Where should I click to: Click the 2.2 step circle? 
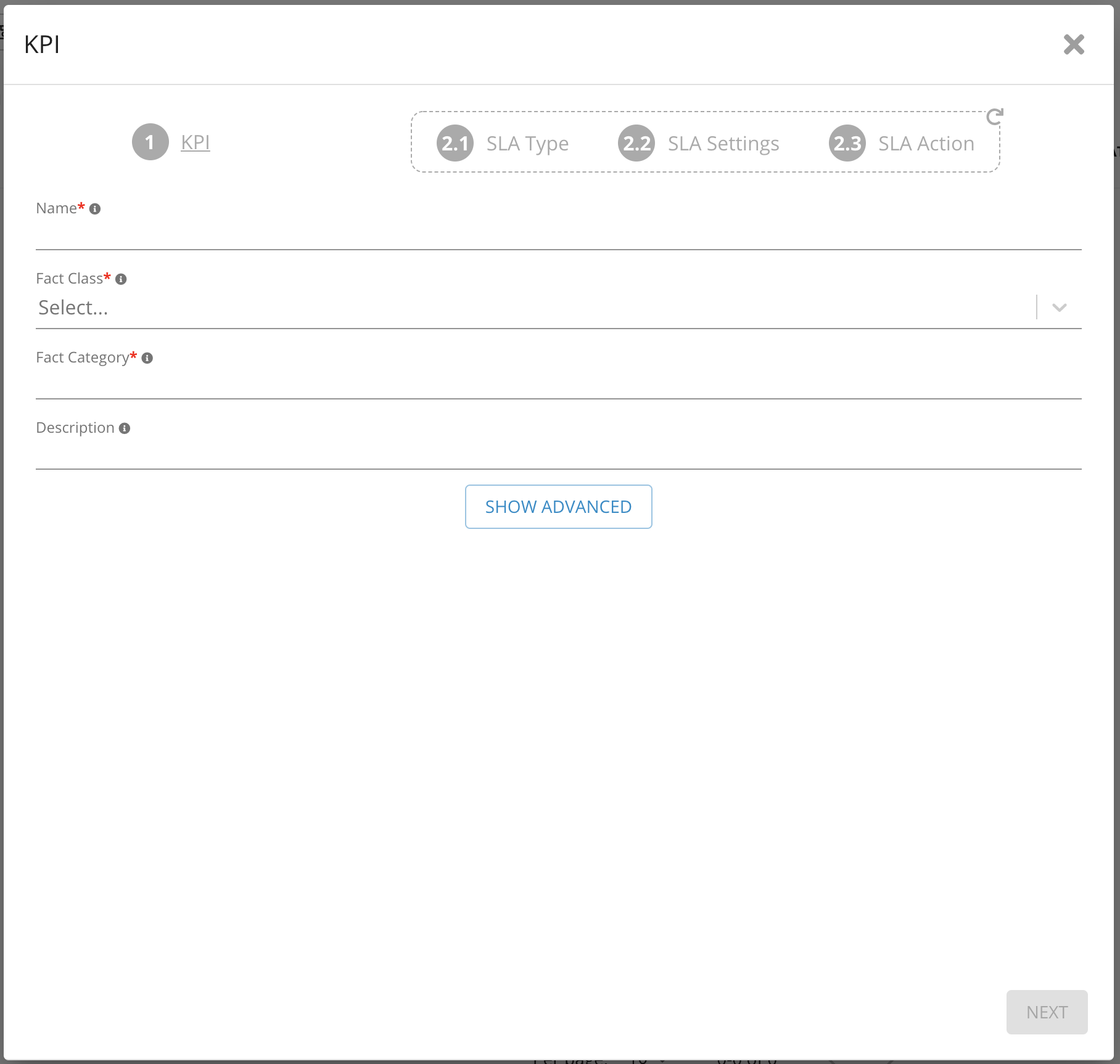636,144
